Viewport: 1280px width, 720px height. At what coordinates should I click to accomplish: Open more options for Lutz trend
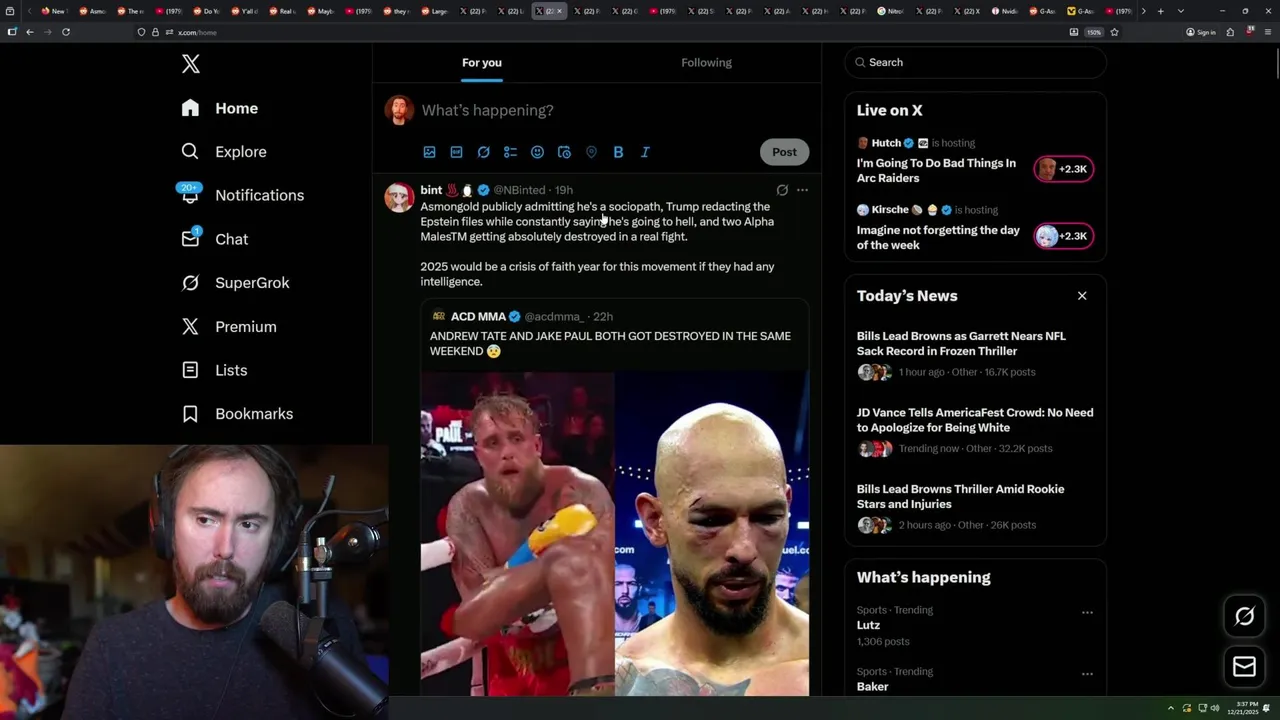pos(1087,612)
